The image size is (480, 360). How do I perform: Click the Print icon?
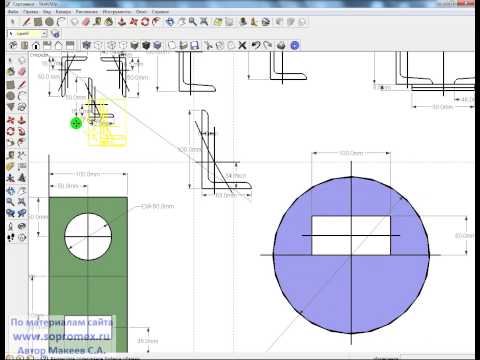(x=281, y=45)
